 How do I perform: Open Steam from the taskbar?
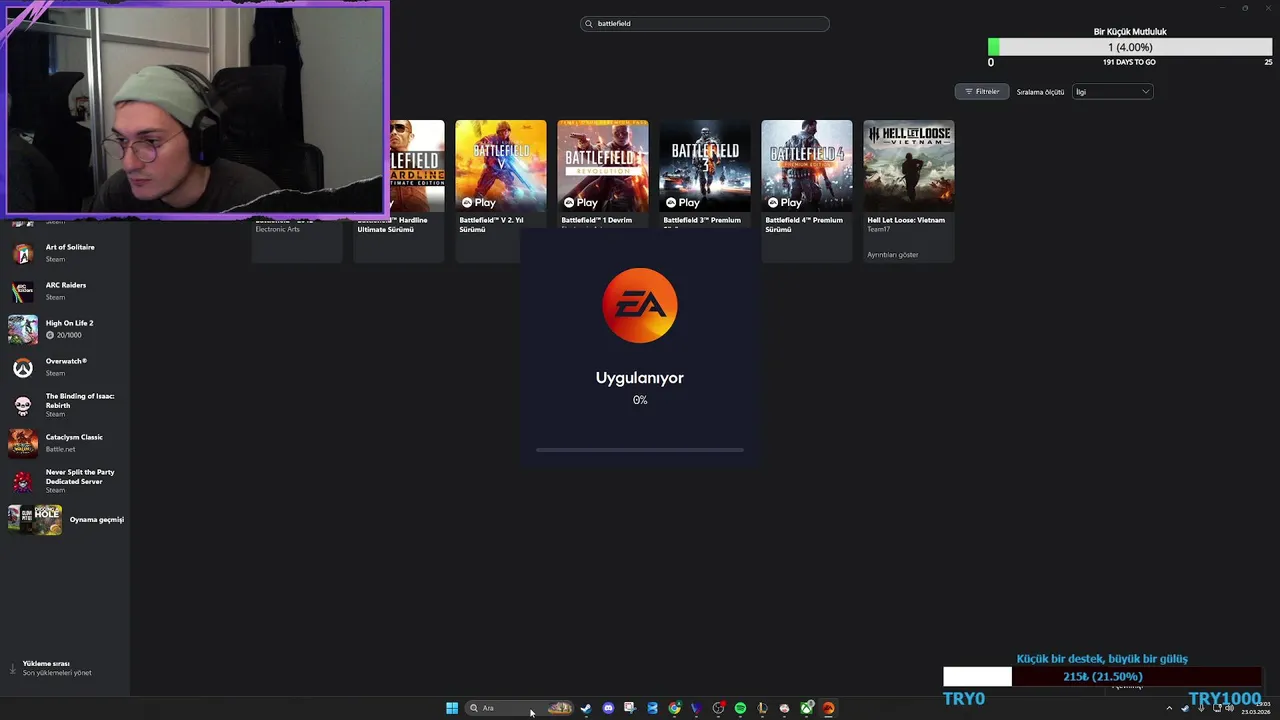[586, 708]
